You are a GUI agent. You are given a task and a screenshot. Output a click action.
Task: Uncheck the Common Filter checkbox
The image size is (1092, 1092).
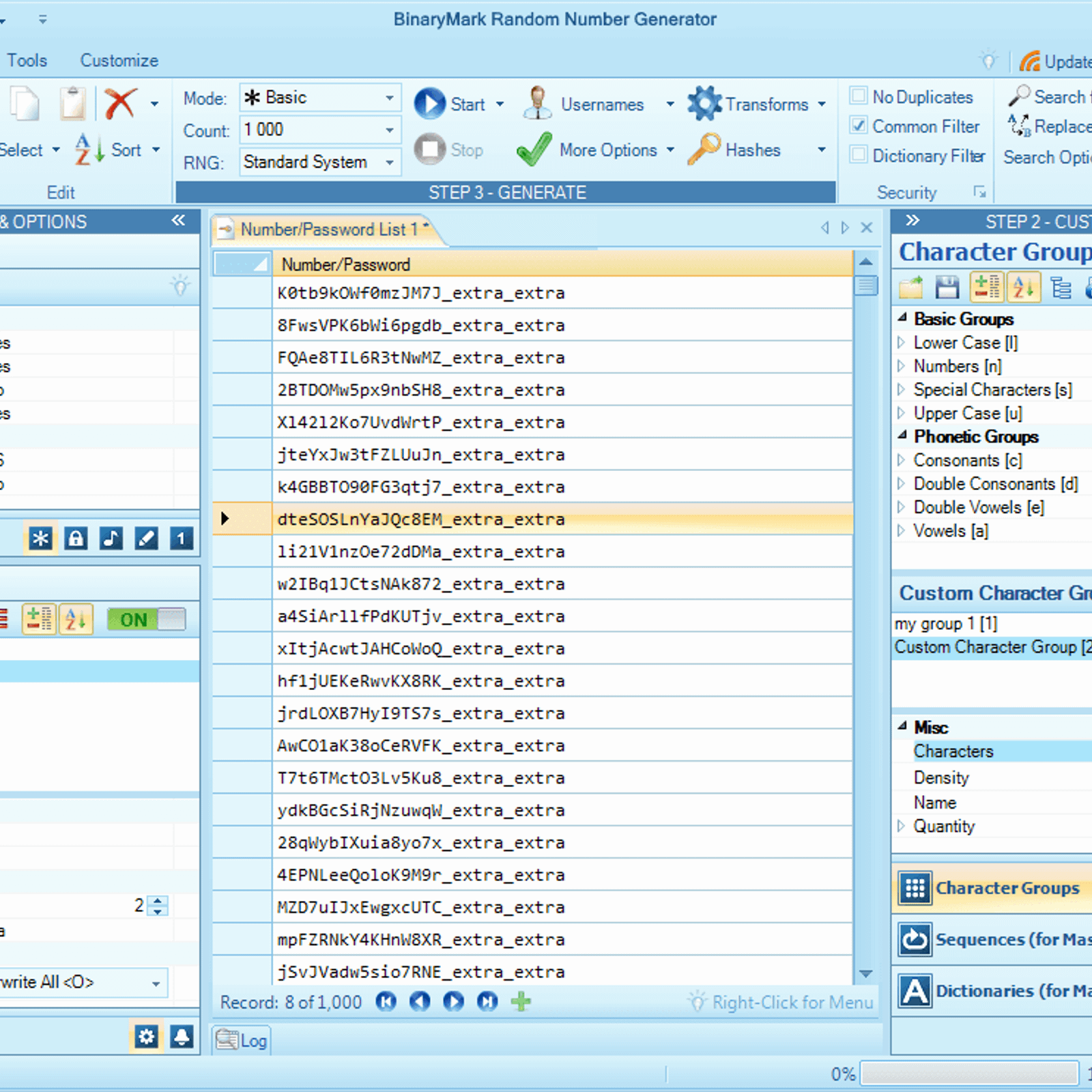click(x=859, y=126)
